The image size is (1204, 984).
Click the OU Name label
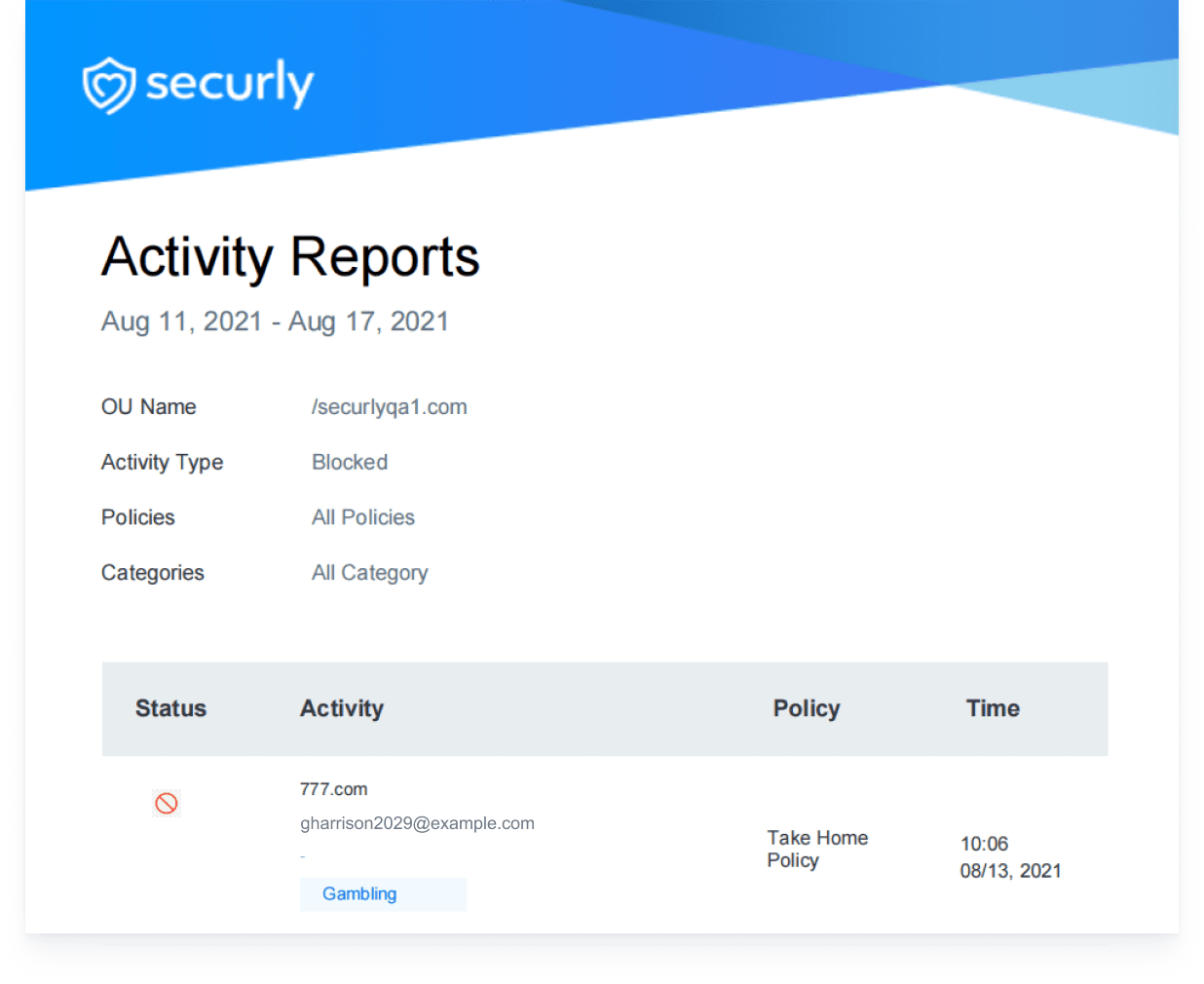point(148,407)
